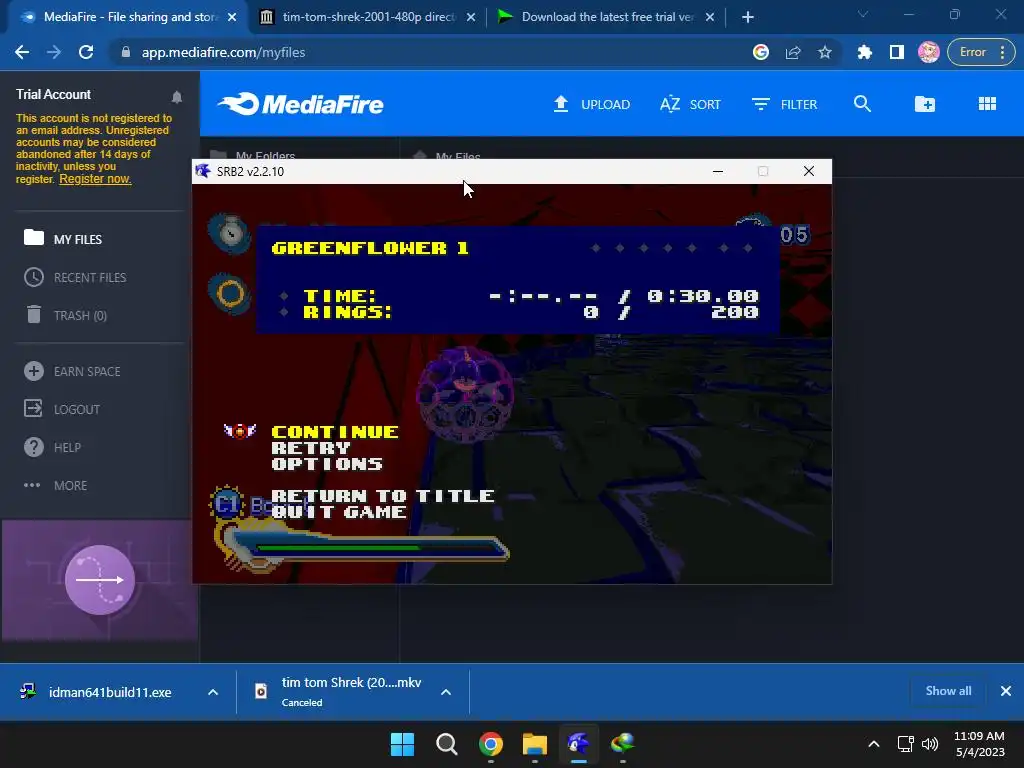The width and height of the screenshot is (1024, 768).
Task: Click the browser forward arrow
Action: pos(54,52)
